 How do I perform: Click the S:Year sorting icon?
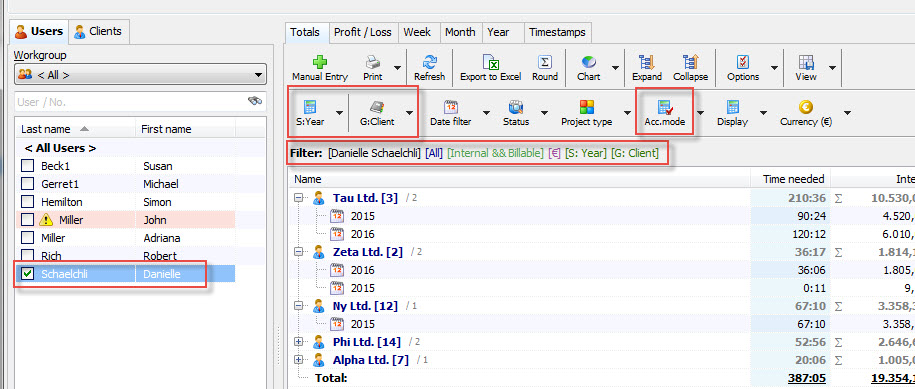pos(310,107)
